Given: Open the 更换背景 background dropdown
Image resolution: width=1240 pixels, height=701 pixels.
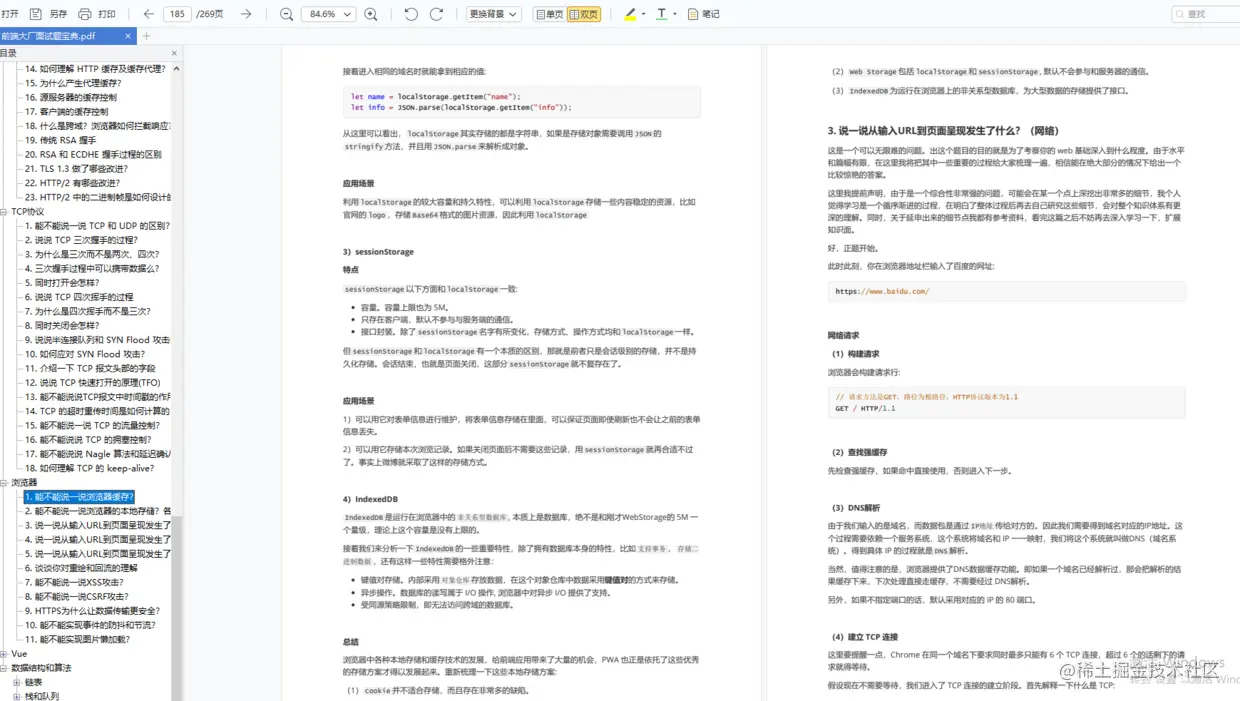Looking at the screenshot, I should pyautogui.click(x=493, y=14).
